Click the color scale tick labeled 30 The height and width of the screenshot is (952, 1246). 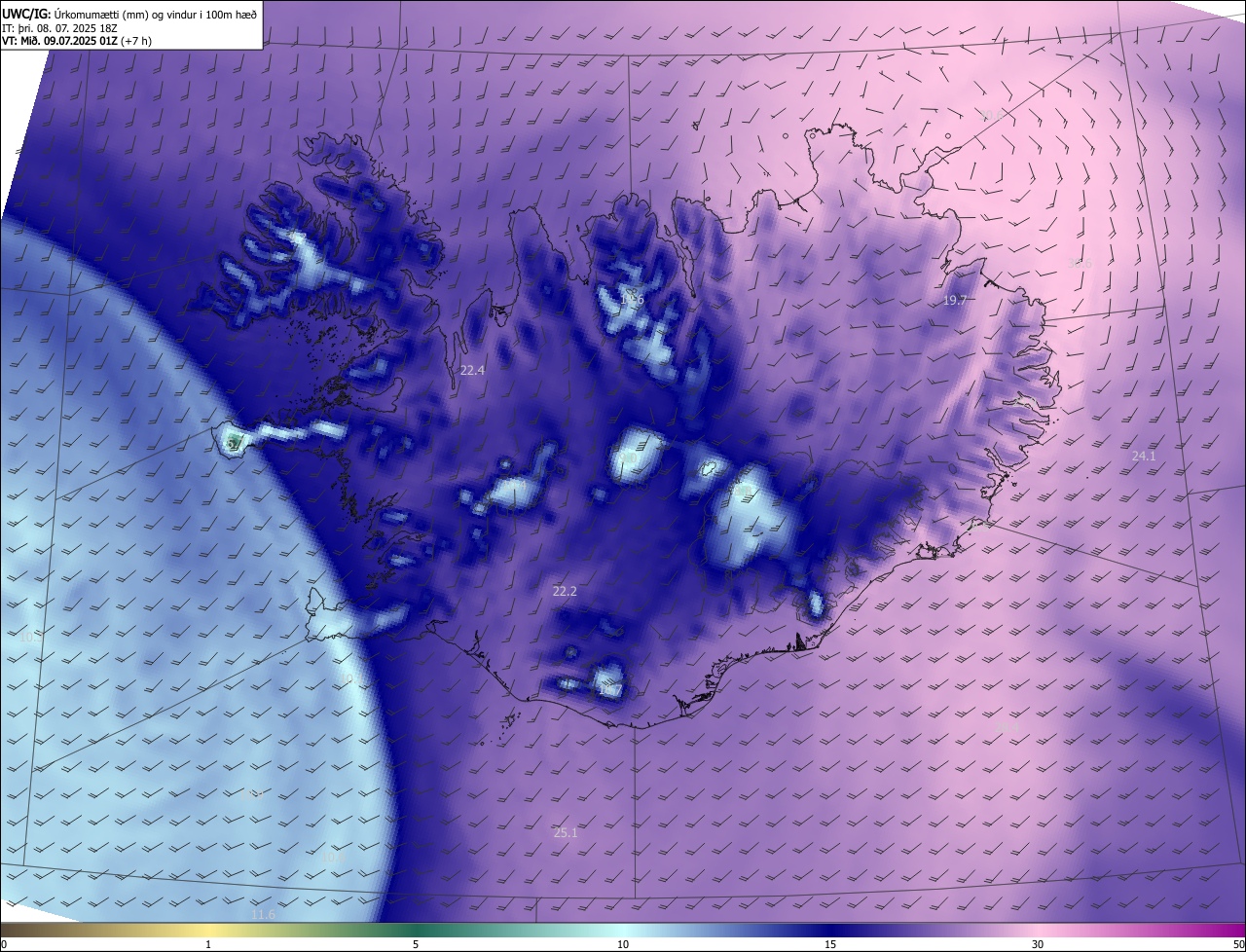coord(1038,944)
